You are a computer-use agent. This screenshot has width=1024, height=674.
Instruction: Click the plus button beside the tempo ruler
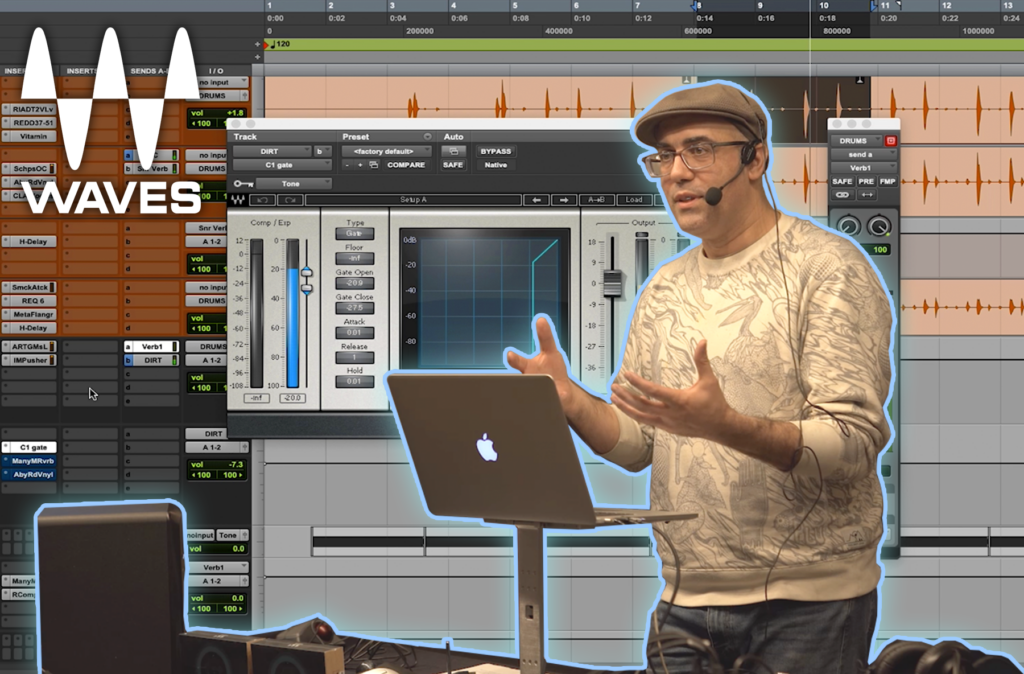(x=257, y=44)
